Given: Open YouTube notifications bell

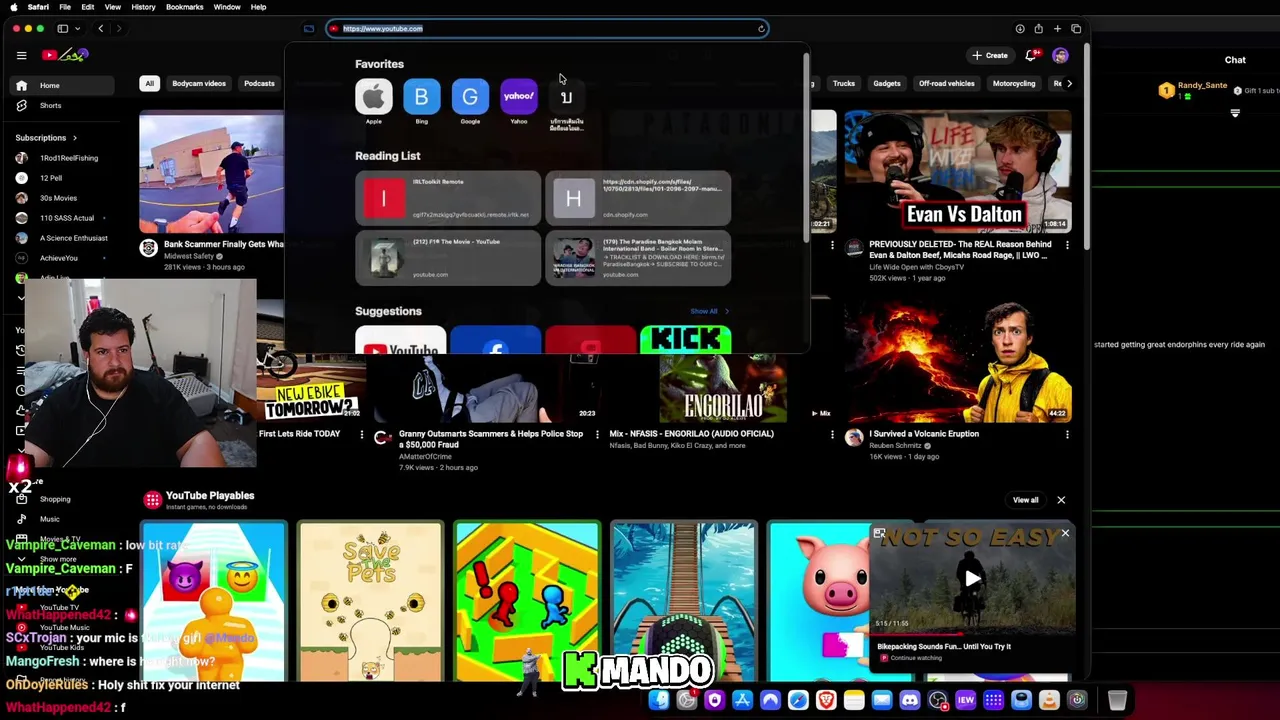Looking at the screenshot, I should pyautogui.click(x=1031, y=56).
